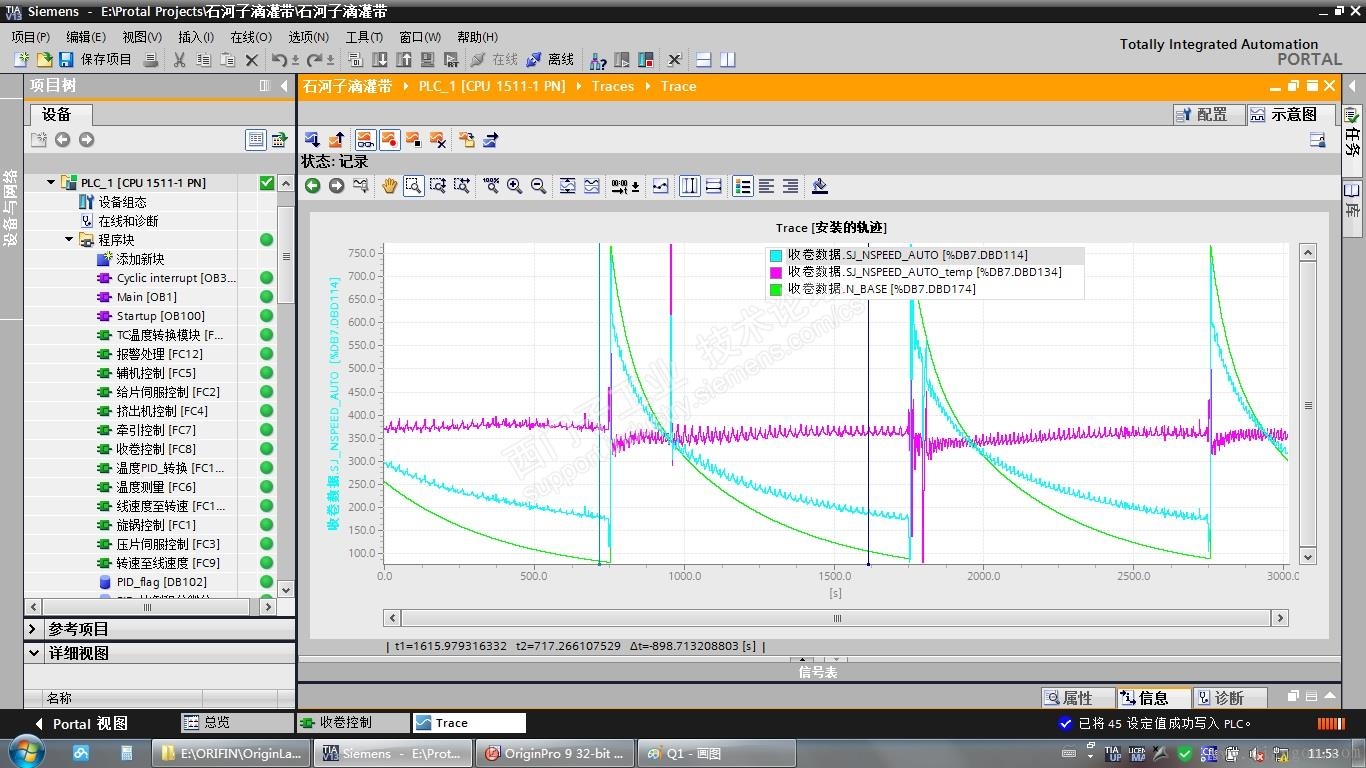The height and width of the screenshot is (768, 1366).
Task: Toggle the zoom selection tool
Action: 413,186
